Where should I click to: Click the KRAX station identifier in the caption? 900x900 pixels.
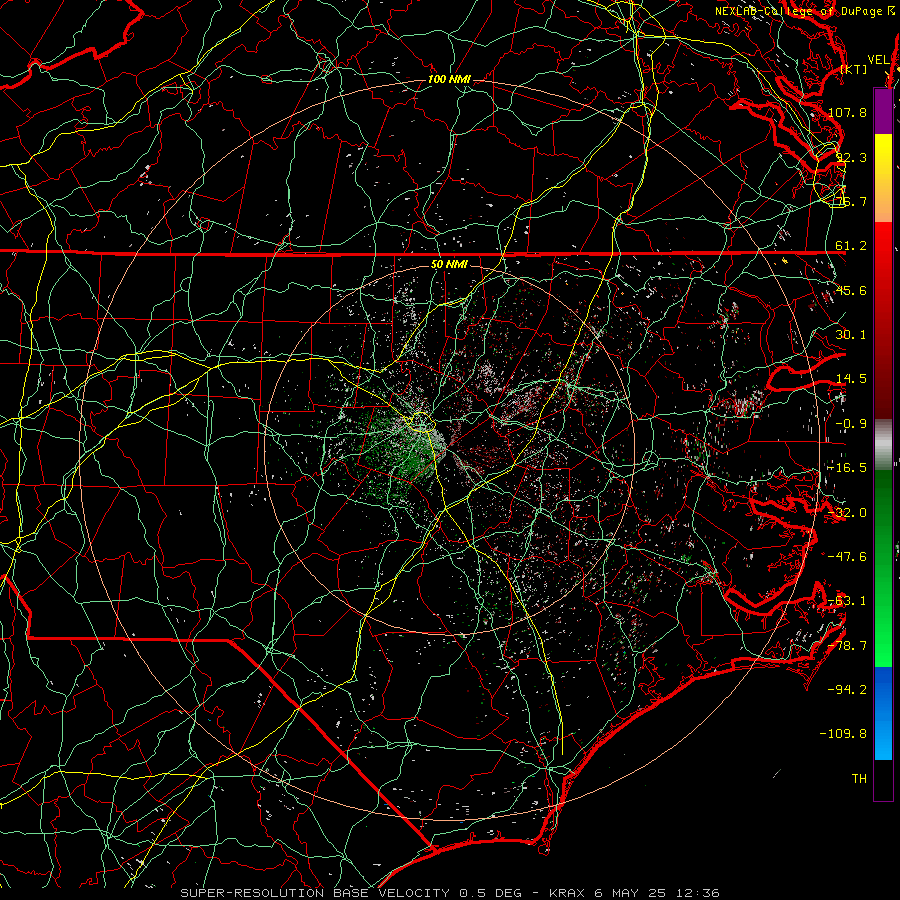[x=567, y=893]
